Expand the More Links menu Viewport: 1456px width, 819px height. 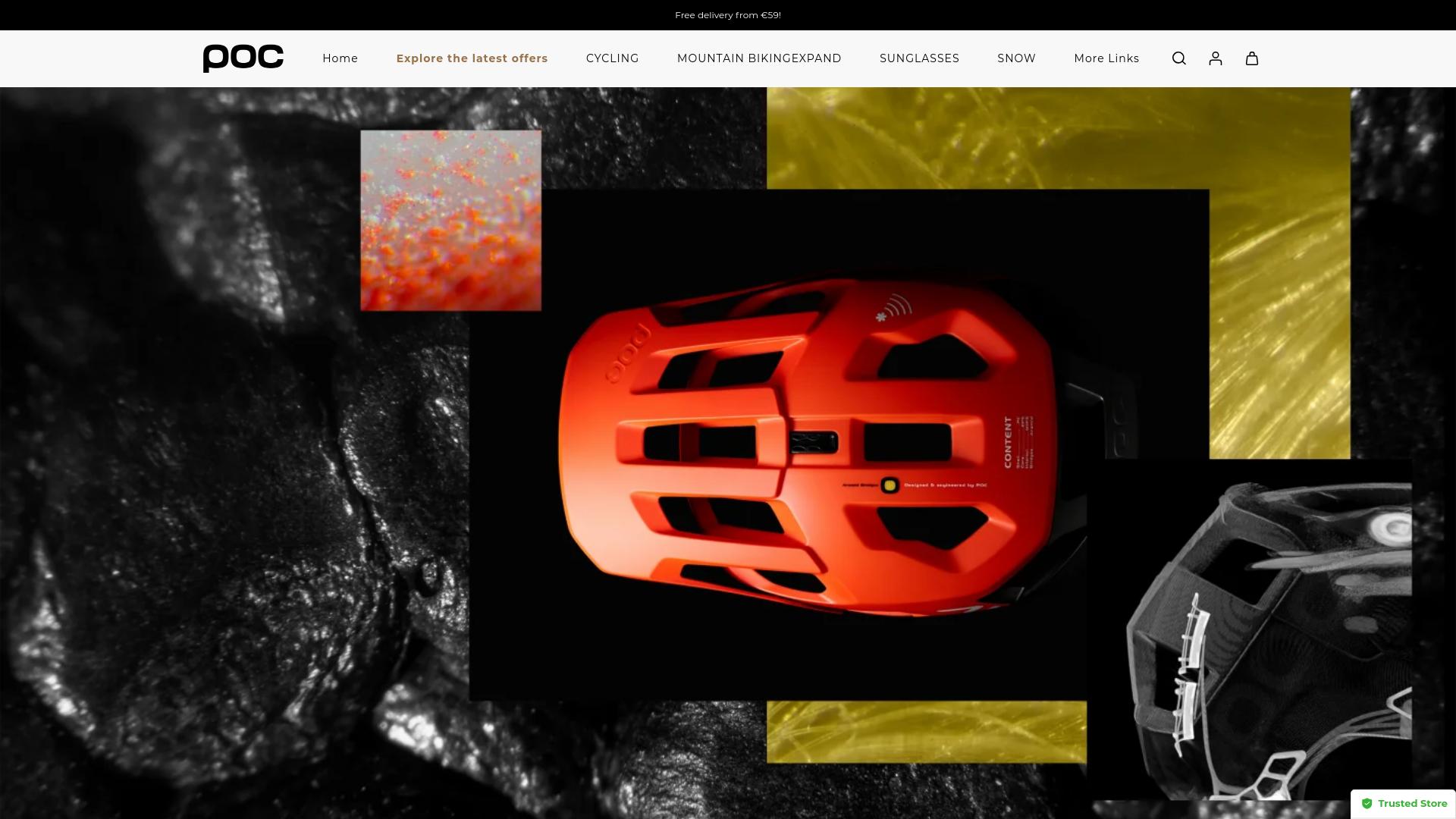pos(1106,58)
